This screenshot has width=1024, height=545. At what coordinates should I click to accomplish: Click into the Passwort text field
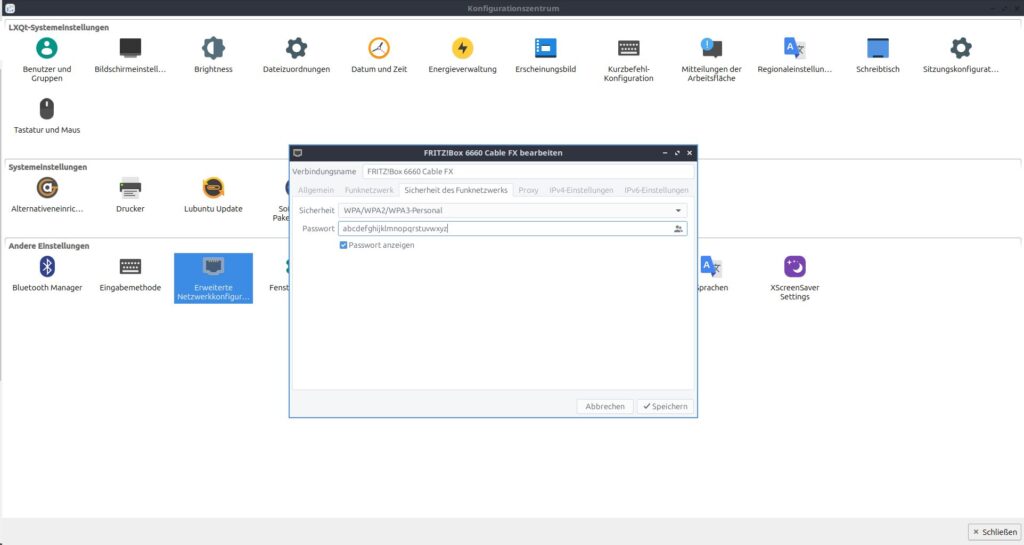pyautogui.click(x=500, y=229)
